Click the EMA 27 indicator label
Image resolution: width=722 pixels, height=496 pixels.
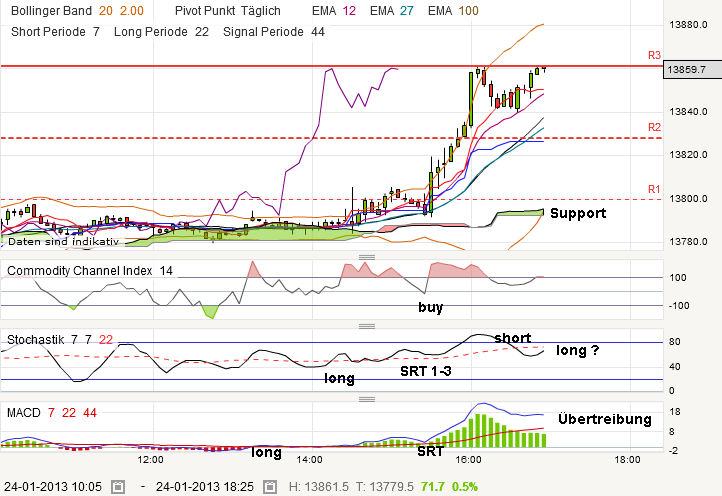pyautogui.click(x=392, y=11)
